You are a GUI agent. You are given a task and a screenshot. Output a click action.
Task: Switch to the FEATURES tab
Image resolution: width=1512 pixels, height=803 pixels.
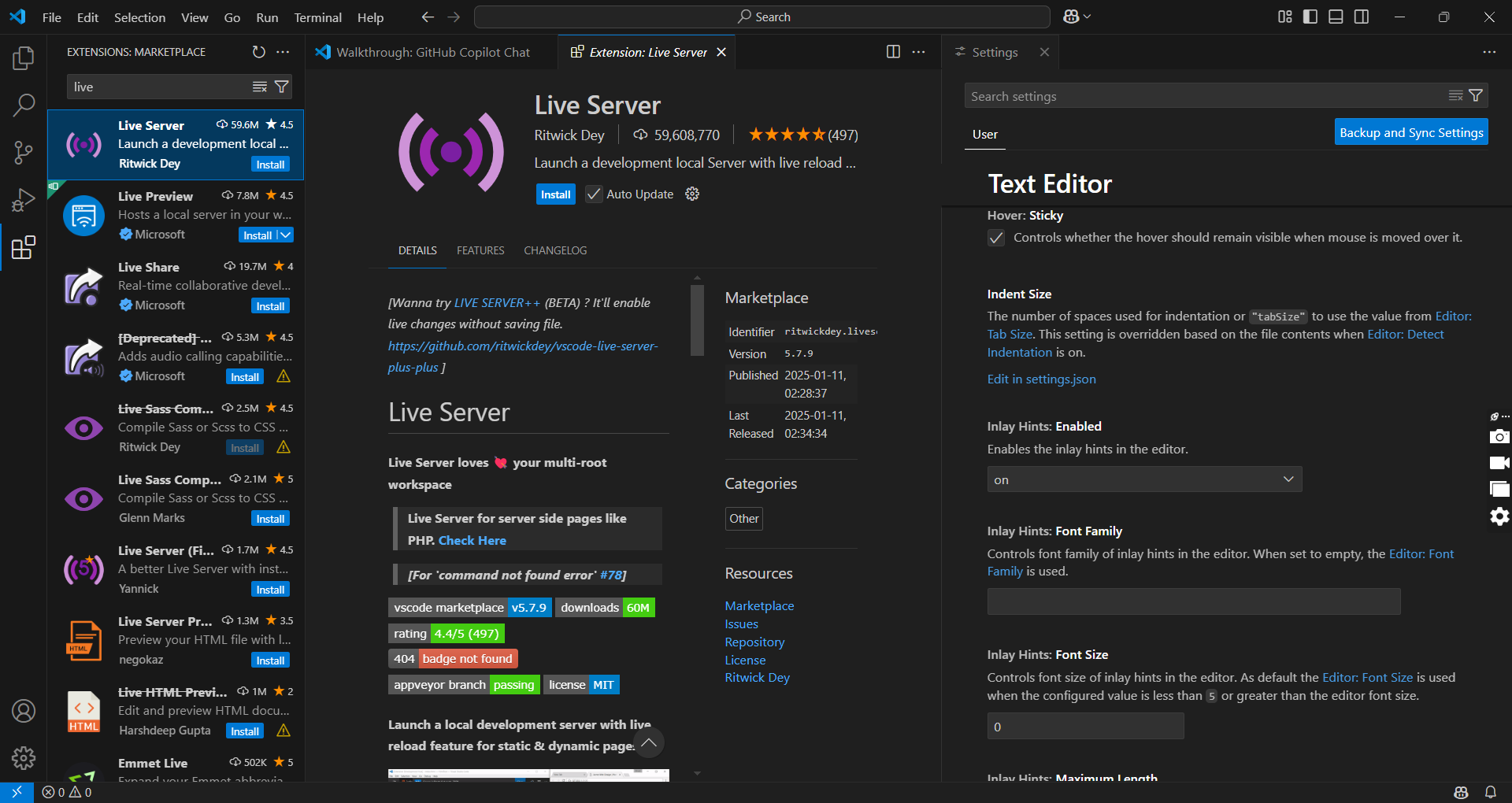pyautogui.click(x=480, y=250)
